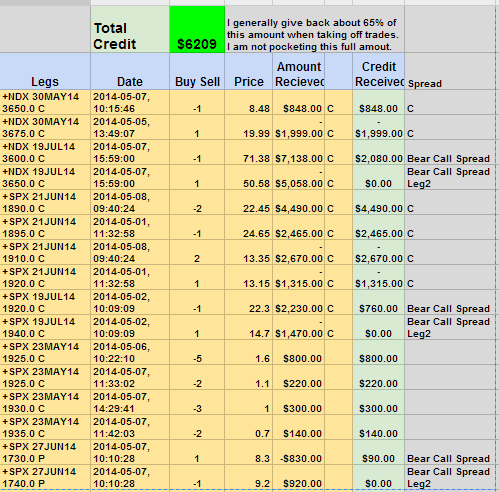The height and width of the screenshot is (492, 499).
Task: Select the $5,058.00 amount received cell
Action: (x=299, y=177)
